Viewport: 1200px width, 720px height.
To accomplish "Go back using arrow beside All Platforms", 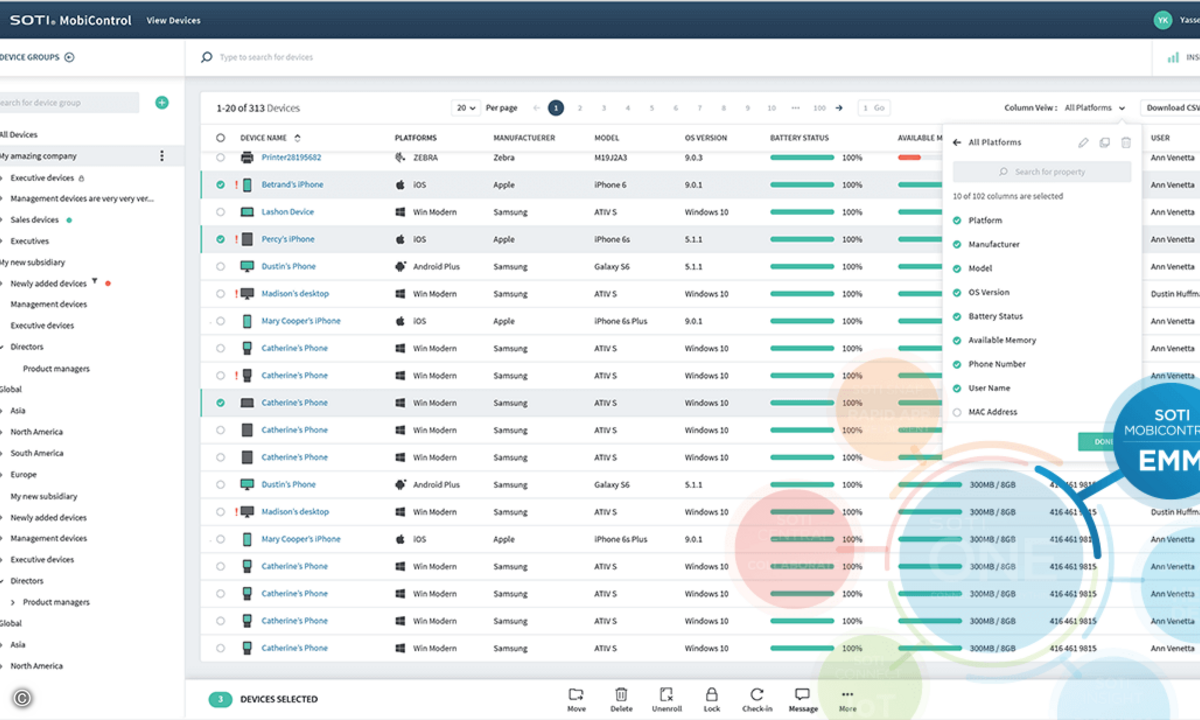I will coord(957,143).
